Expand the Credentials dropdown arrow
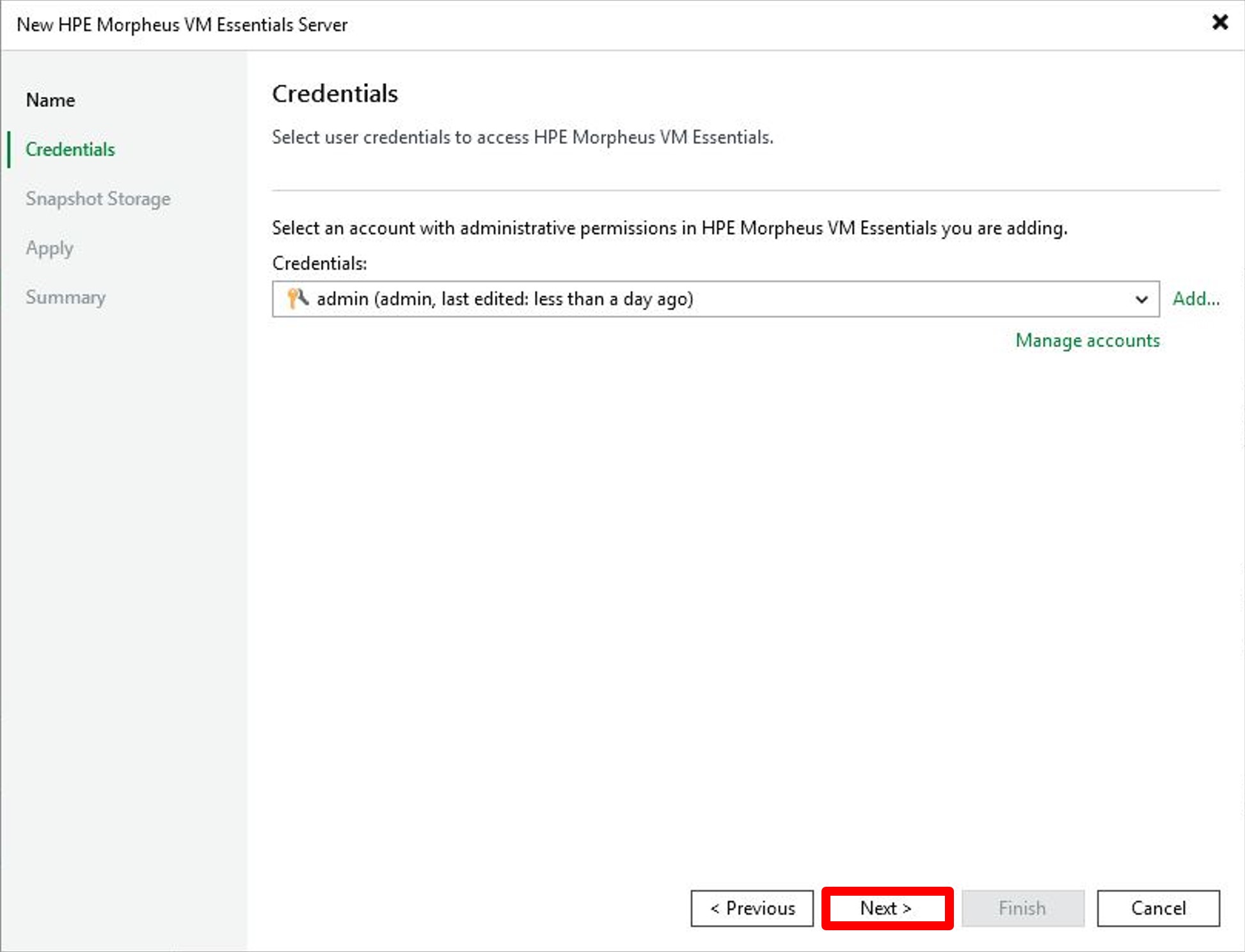 point(1141,299)
